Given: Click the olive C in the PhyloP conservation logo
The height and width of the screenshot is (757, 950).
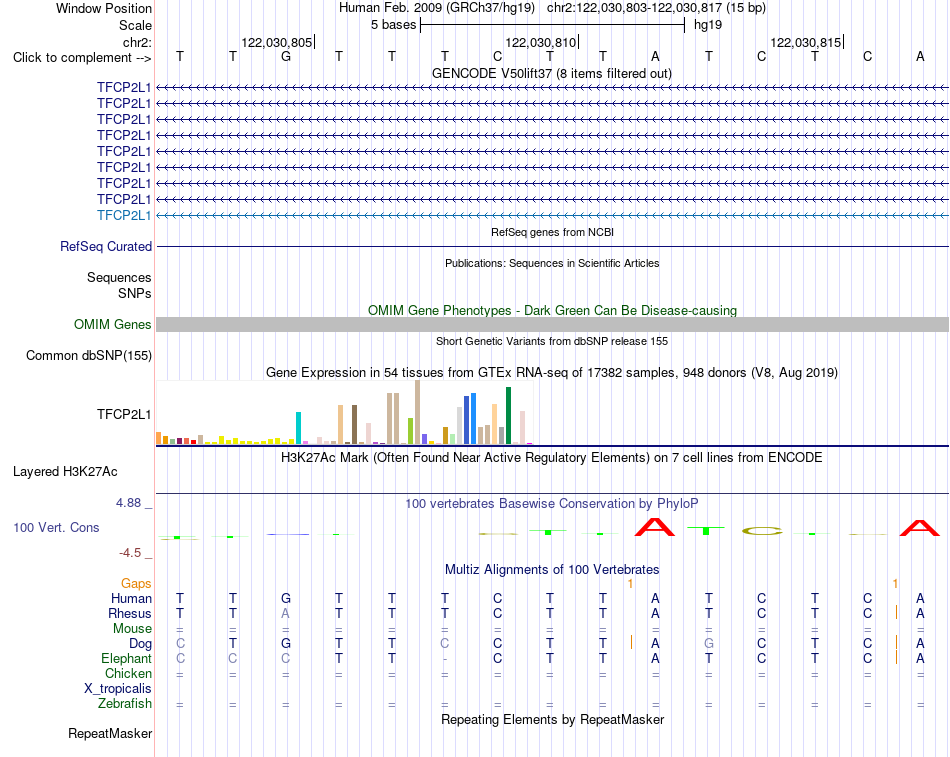Looking at the screenshot, I should click(762, 532).
